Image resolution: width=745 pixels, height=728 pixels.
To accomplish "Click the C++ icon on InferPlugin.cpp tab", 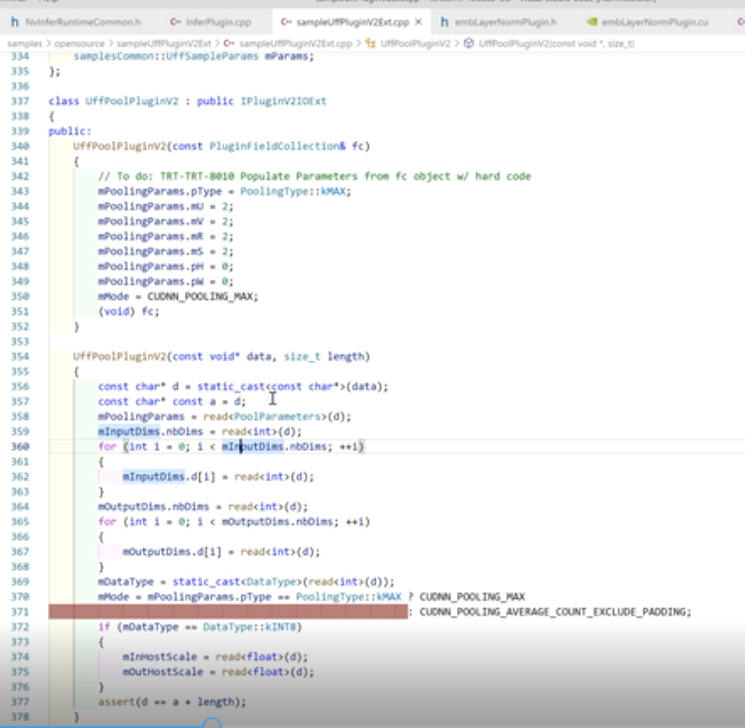I will point(175,22).
